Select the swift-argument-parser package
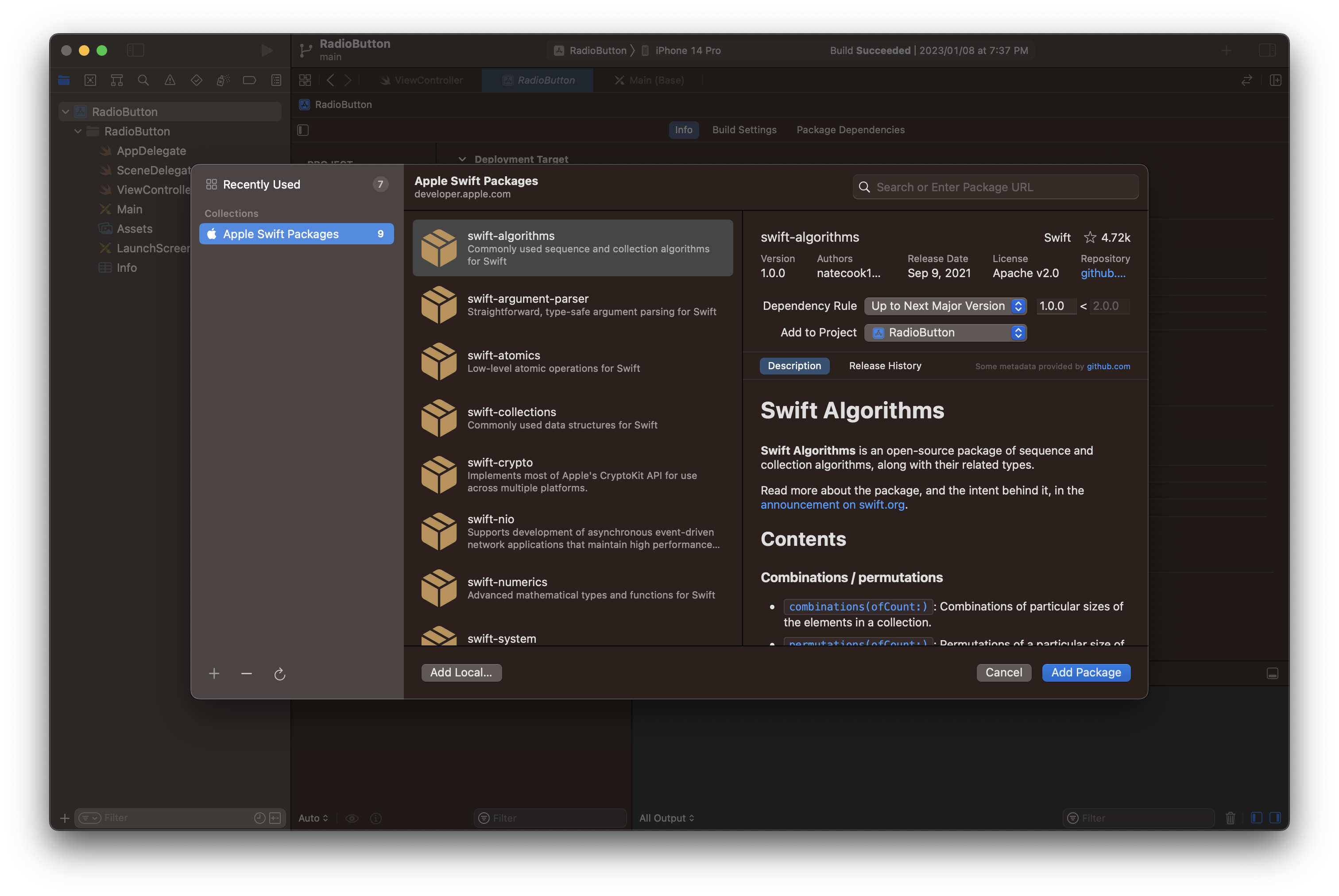 tap(573, 305)
